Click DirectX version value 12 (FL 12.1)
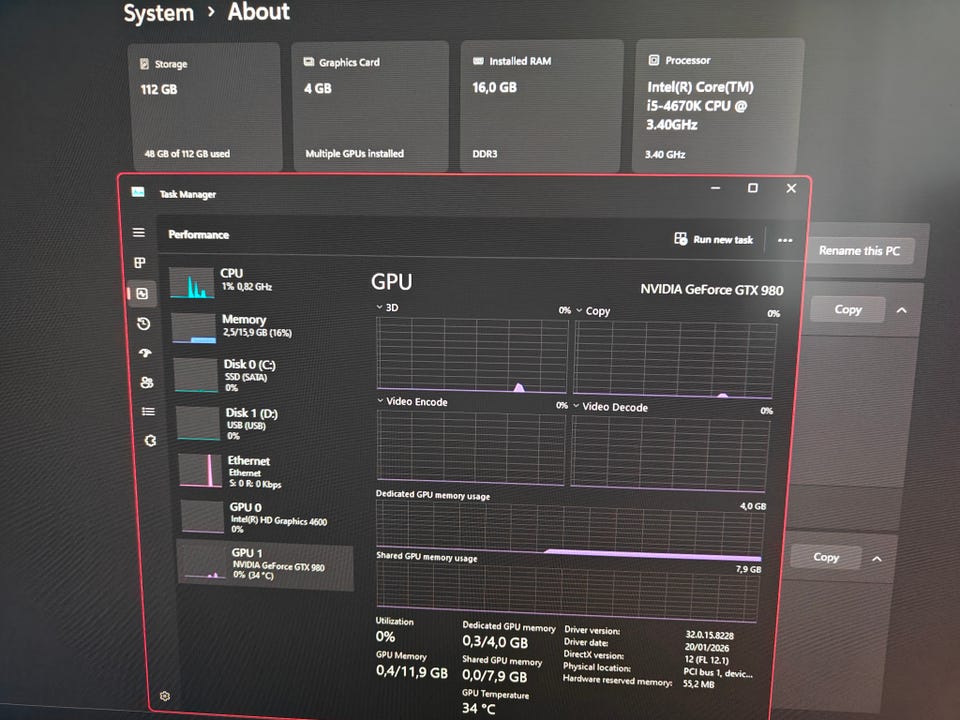Viewport: 960px width, 720px height. [x=706, y=659]
